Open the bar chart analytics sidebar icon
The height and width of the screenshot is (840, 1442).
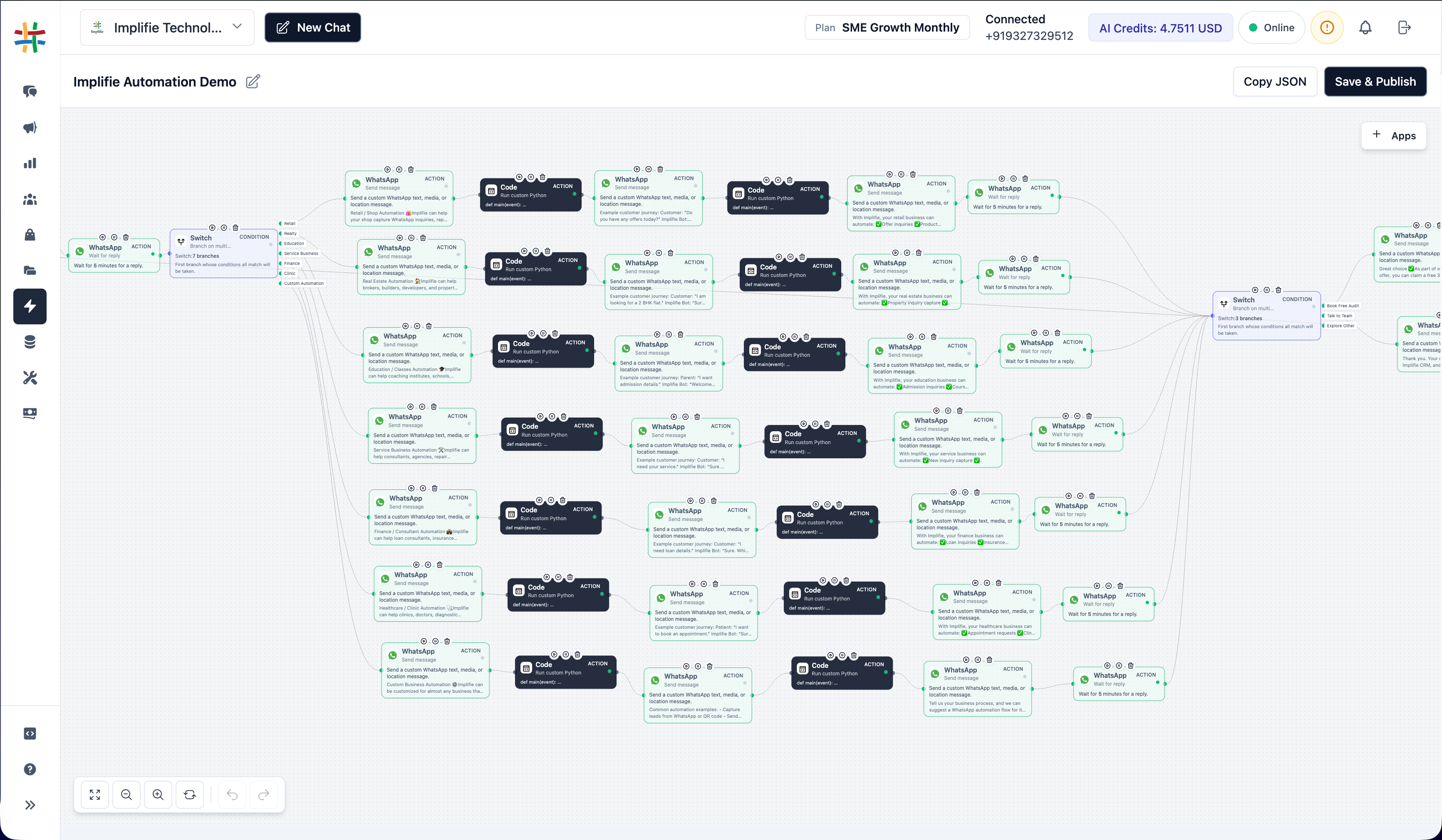coord(30,163)
